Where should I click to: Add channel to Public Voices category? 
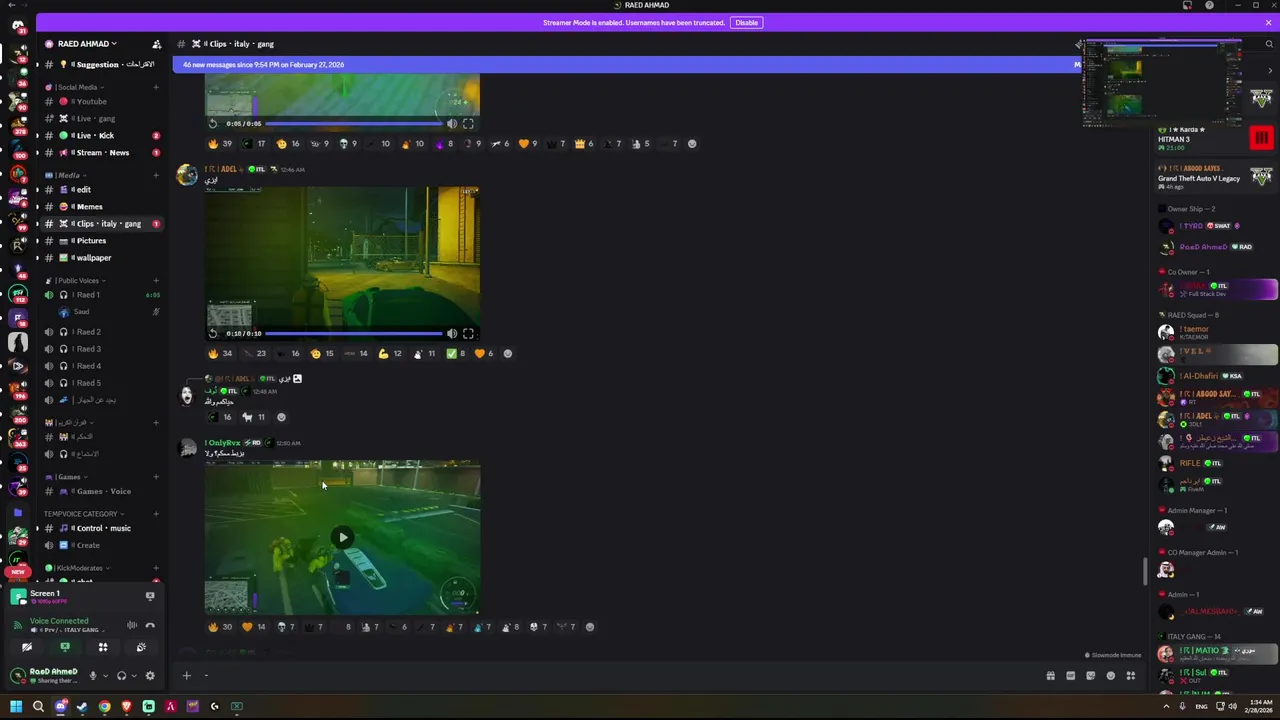click(155, 281)
